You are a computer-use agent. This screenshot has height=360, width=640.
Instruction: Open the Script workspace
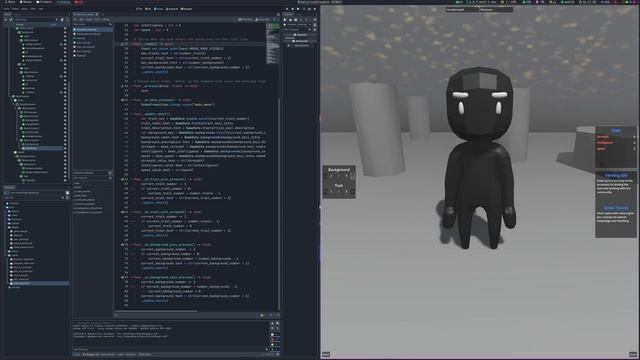pyautogui.click(x=158, y=9)
